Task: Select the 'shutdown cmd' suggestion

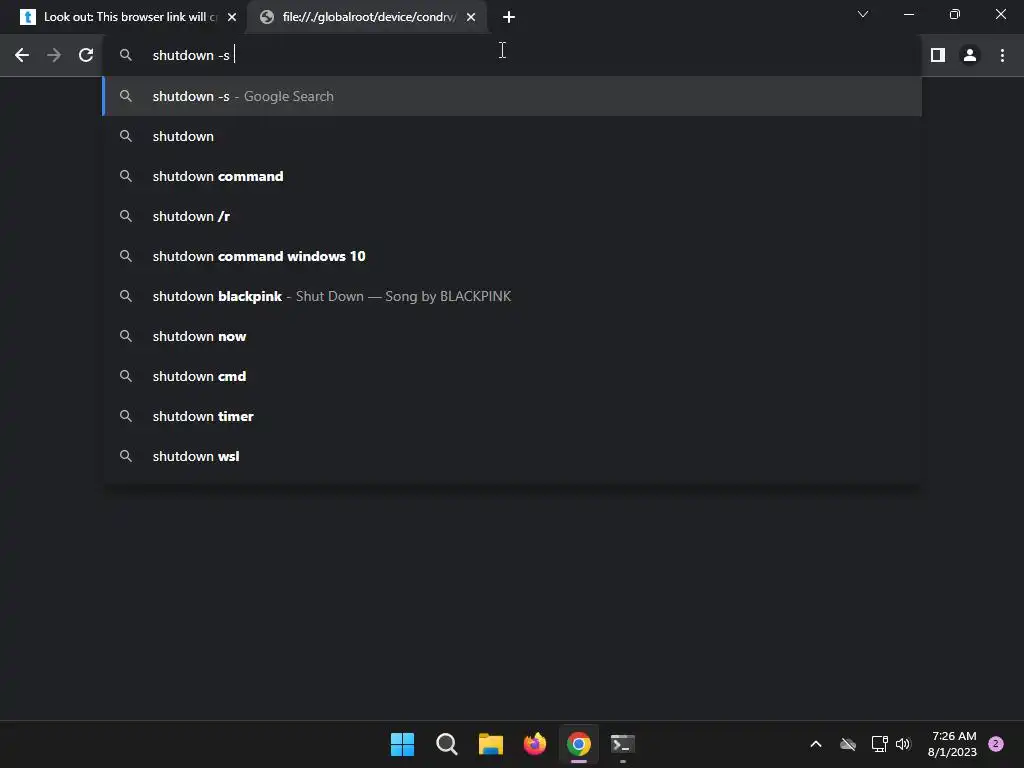Action: (x=512, y=376)
